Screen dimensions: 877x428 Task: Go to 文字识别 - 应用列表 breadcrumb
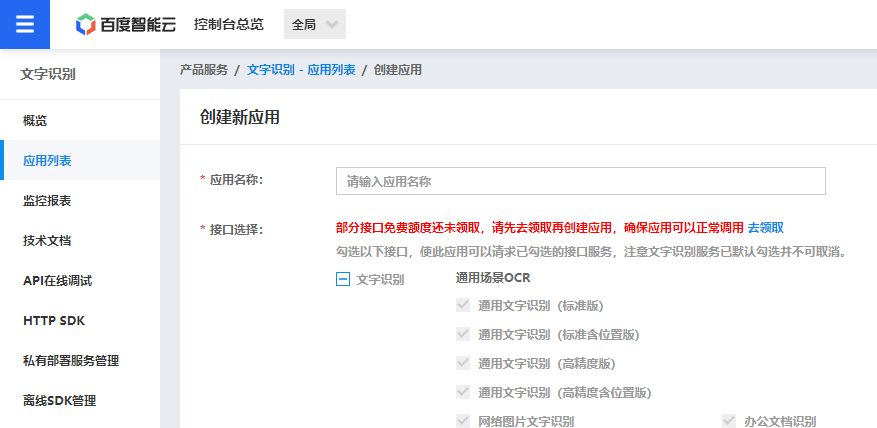301,70
